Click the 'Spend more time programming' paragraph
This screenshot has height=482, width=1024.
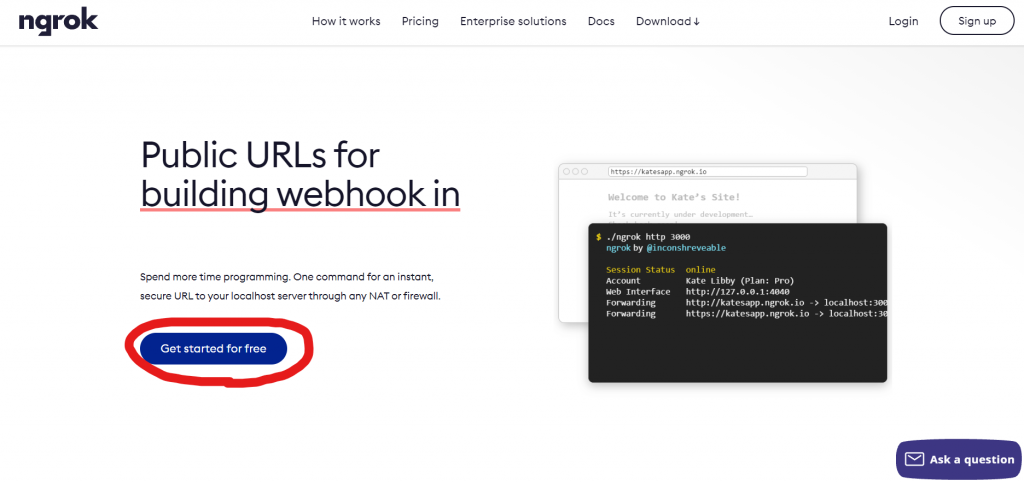coord(291,286)
